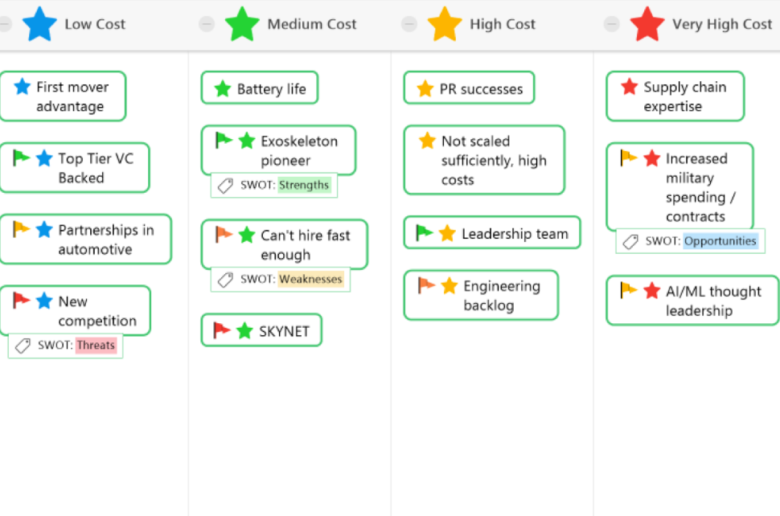Collapse the High Cost column
Viewport: 780px width, 516px height.
409,24
